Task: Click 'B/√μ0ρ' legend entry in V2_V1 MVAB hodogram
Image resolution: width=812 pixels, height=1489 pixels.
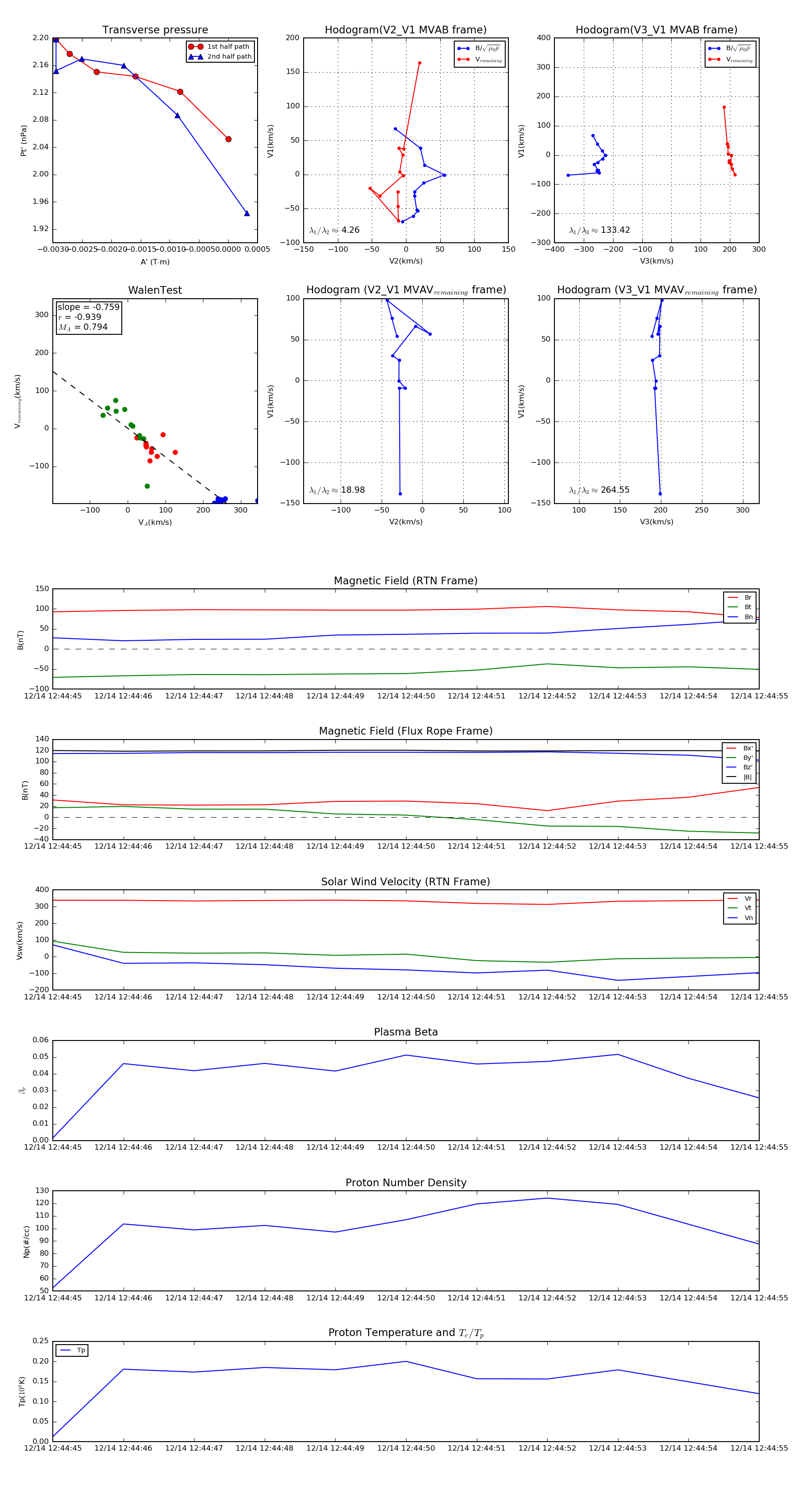Action: (479, 49)
